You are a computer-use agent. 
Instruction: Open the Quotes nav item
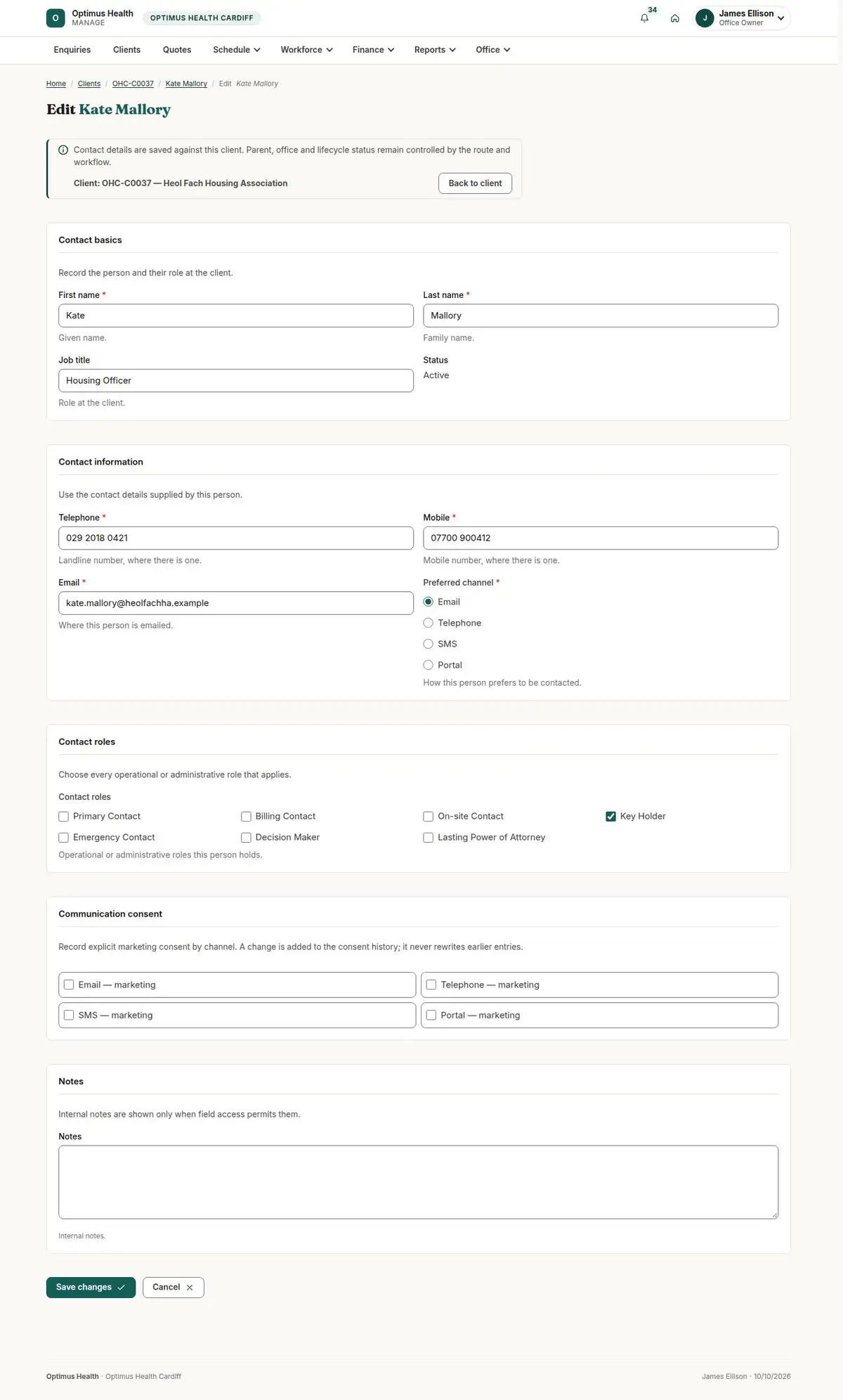177,50
